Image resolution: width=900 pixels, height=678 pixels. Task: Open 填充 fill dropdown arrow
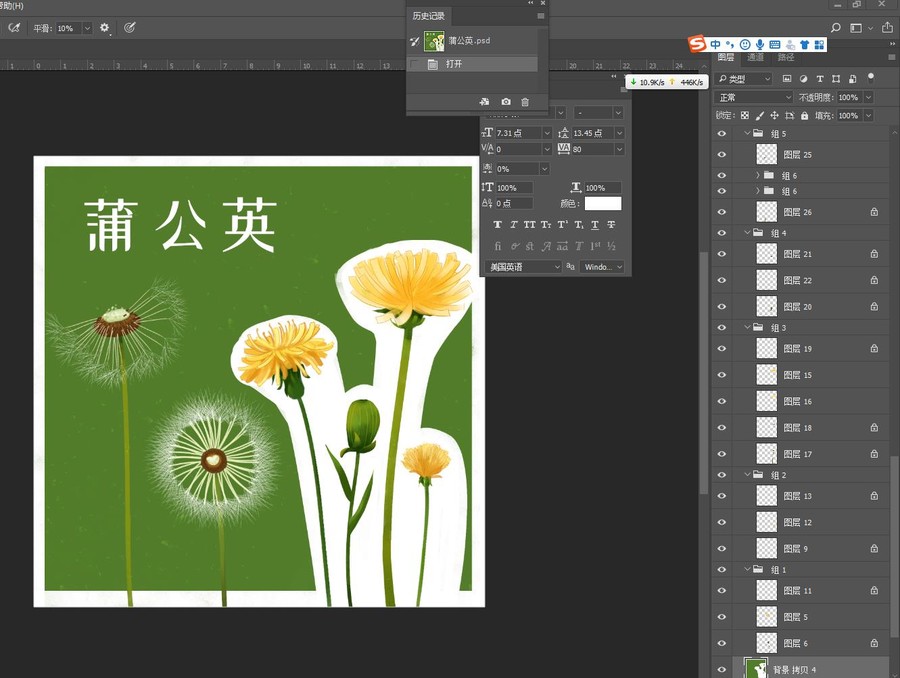[x=868, y=115]
